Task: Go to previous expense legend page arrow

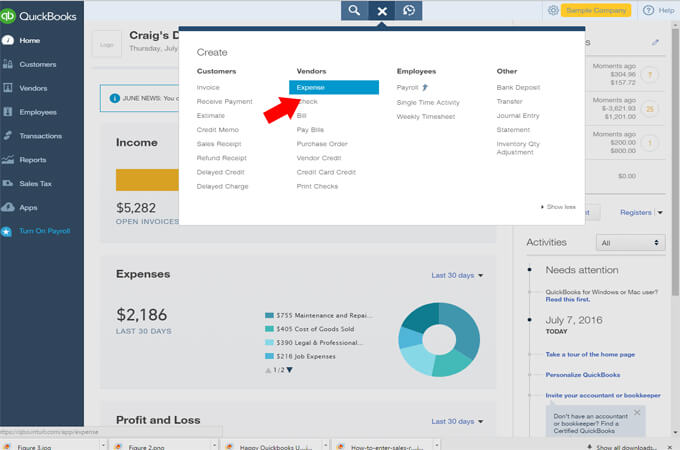Action: click(268, 370)
